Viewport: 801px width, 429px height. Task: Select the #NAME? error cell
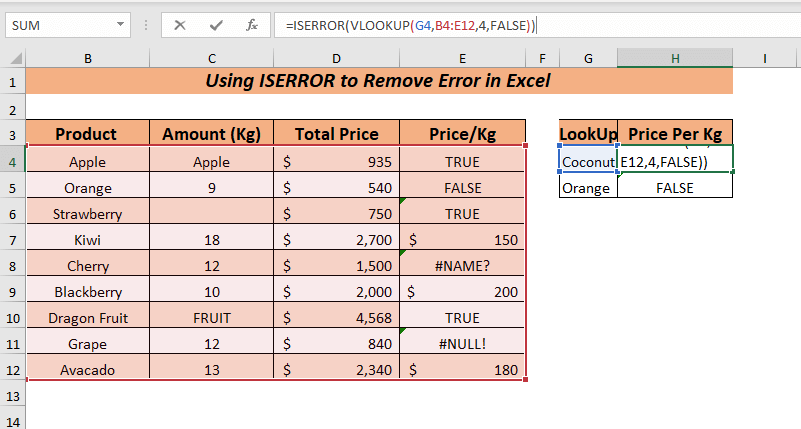click(x=462, y=266)
